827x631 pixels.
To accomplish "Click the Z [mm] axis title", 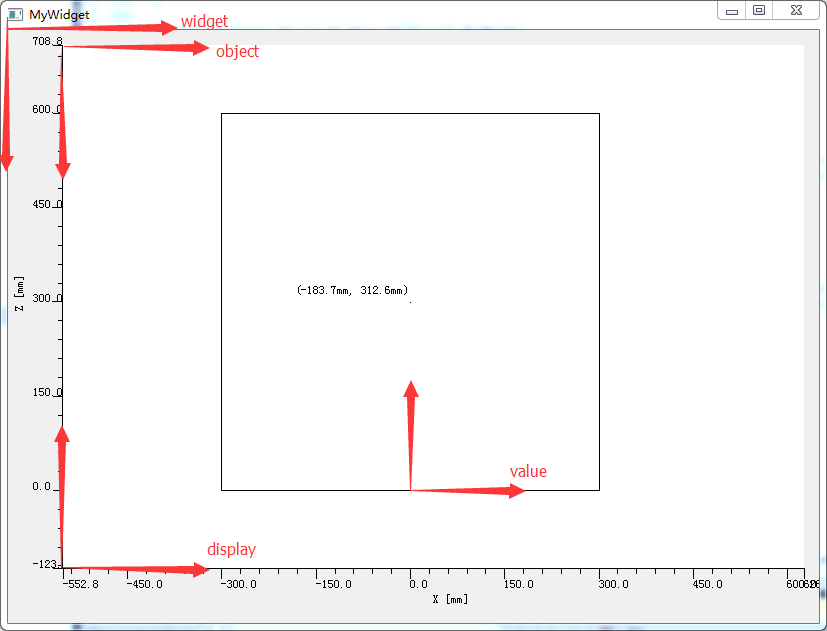I will click(x=19, y=293).
